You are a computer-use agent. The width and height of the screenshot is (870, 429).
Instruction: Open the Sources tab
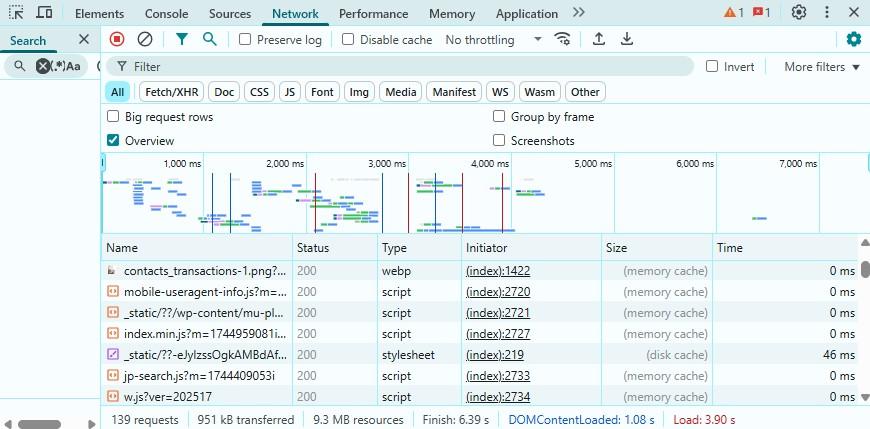[x=230, y=14]
